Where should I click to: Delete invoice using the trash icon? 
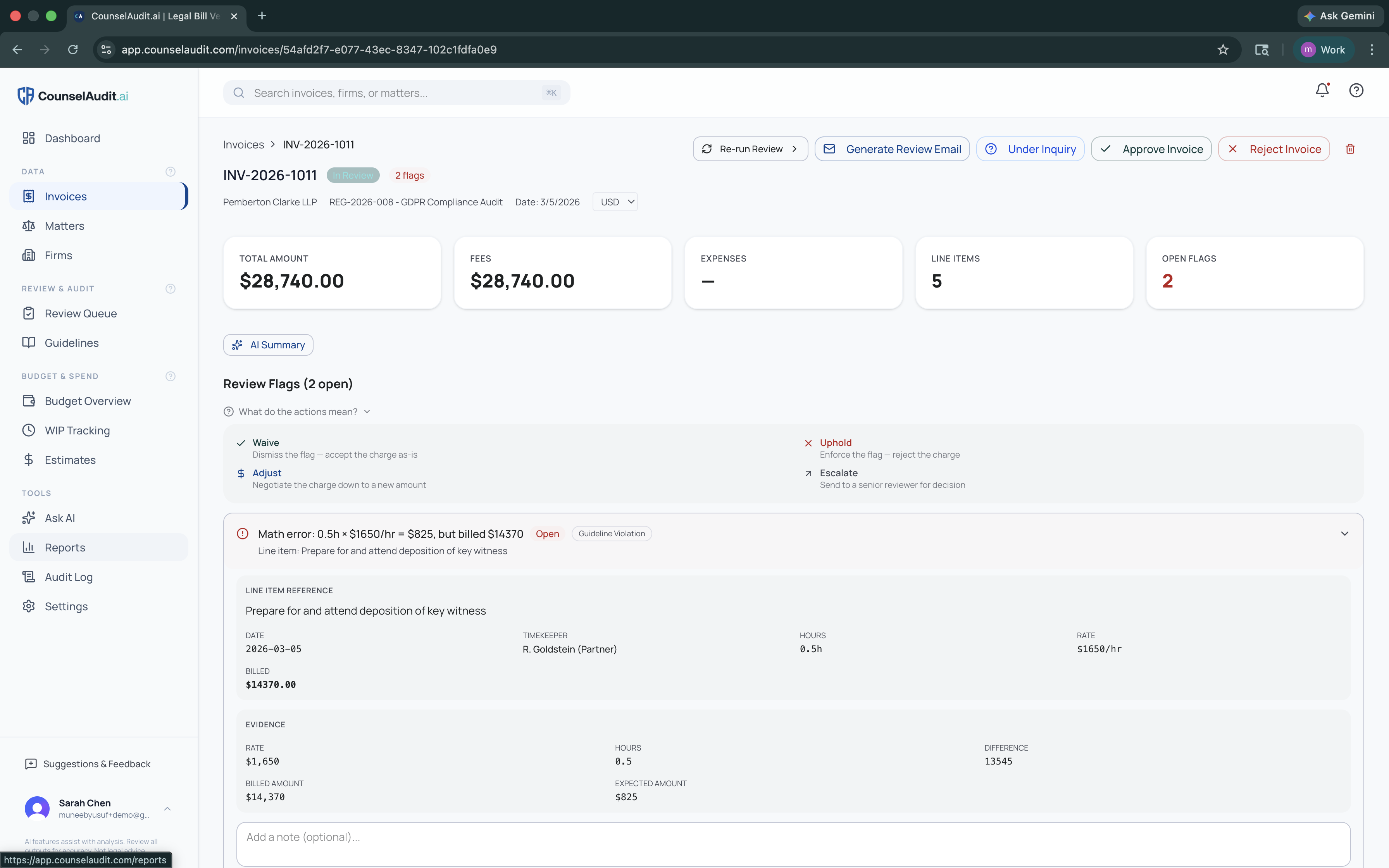coord(1350,149)
